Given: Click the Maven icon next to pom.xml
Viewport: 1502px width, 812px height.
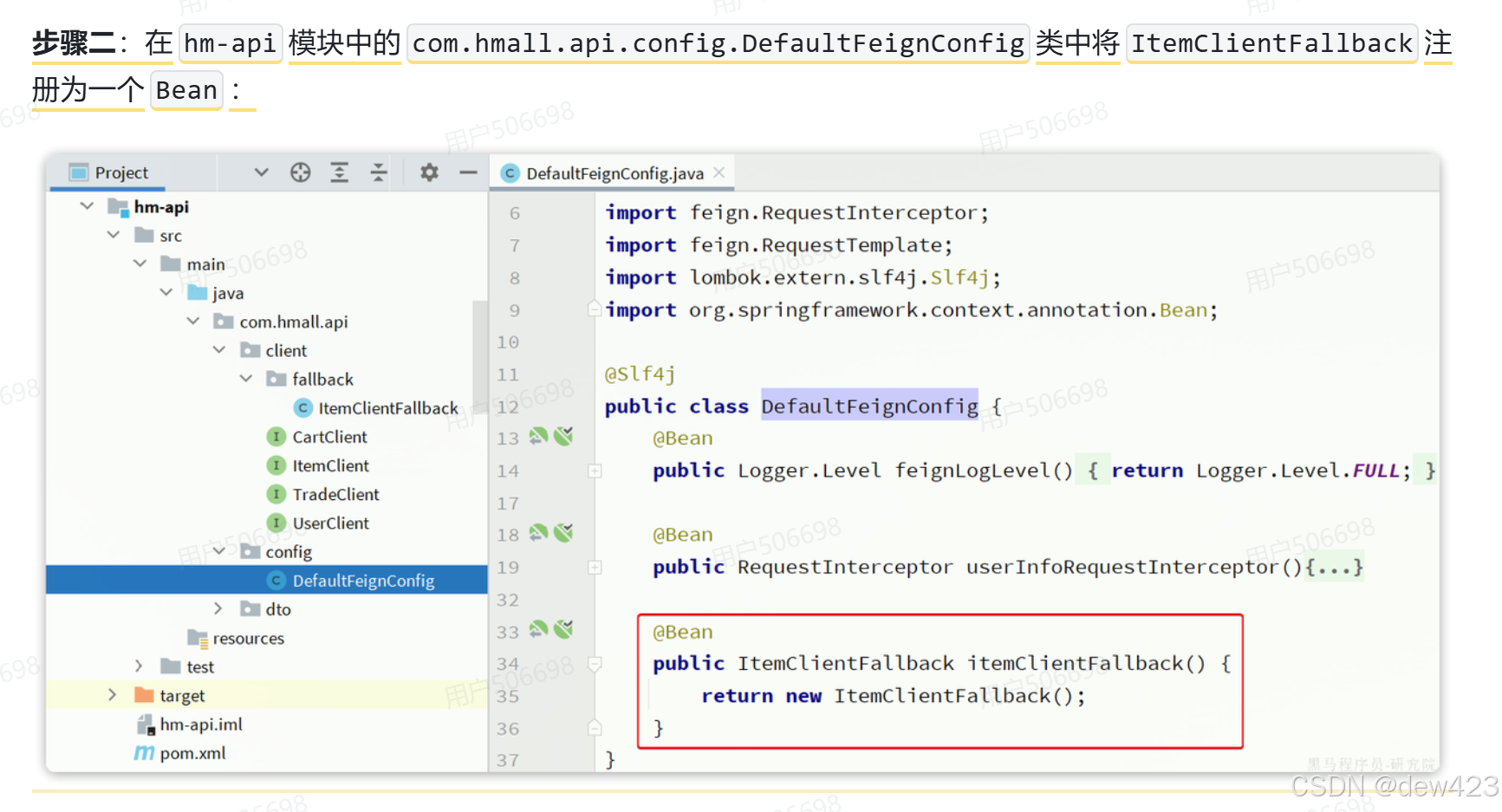Looking at the screenshot, I should [x=144, y=753].
